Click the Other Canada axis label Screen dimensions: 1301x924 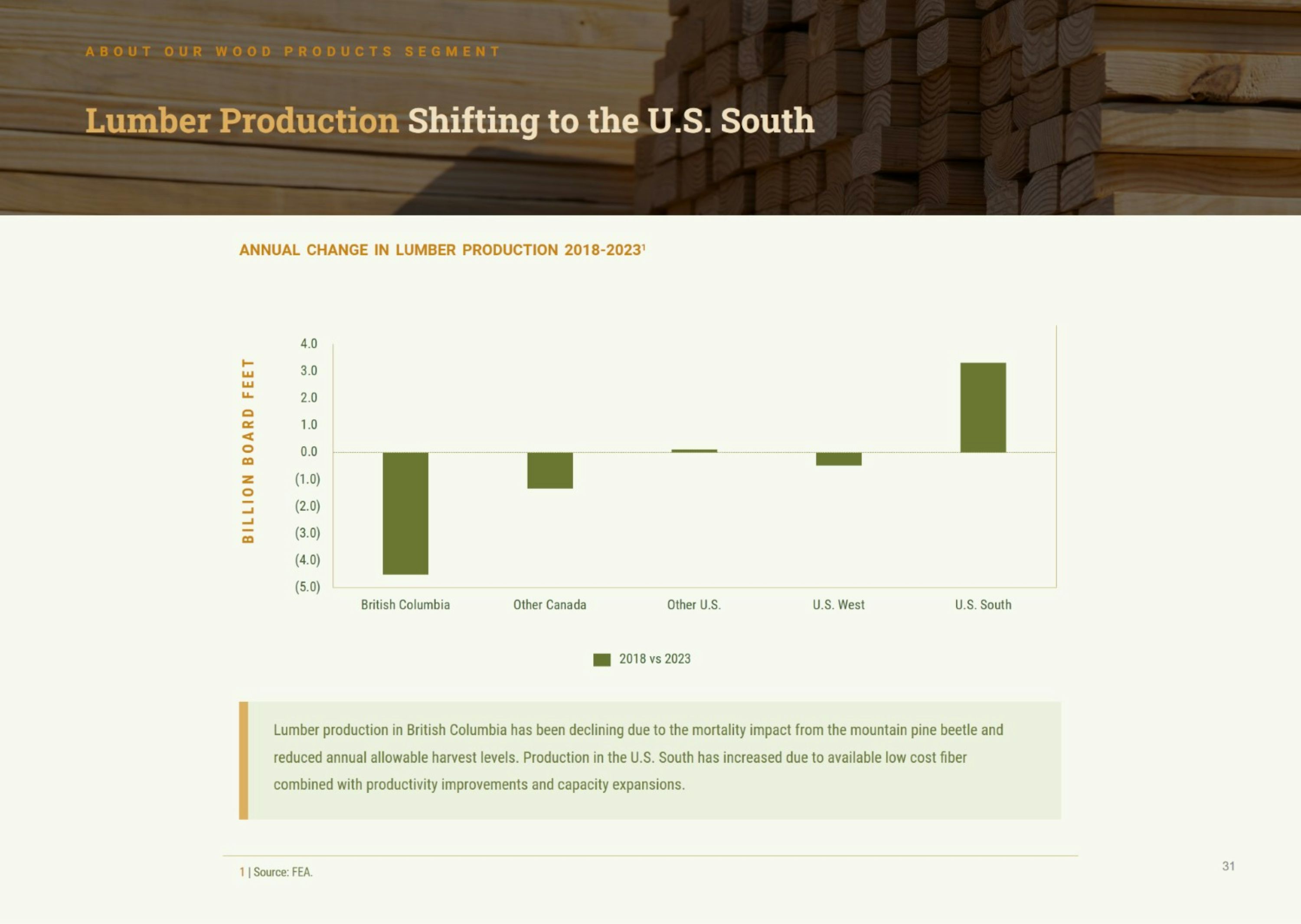point(550,605)
